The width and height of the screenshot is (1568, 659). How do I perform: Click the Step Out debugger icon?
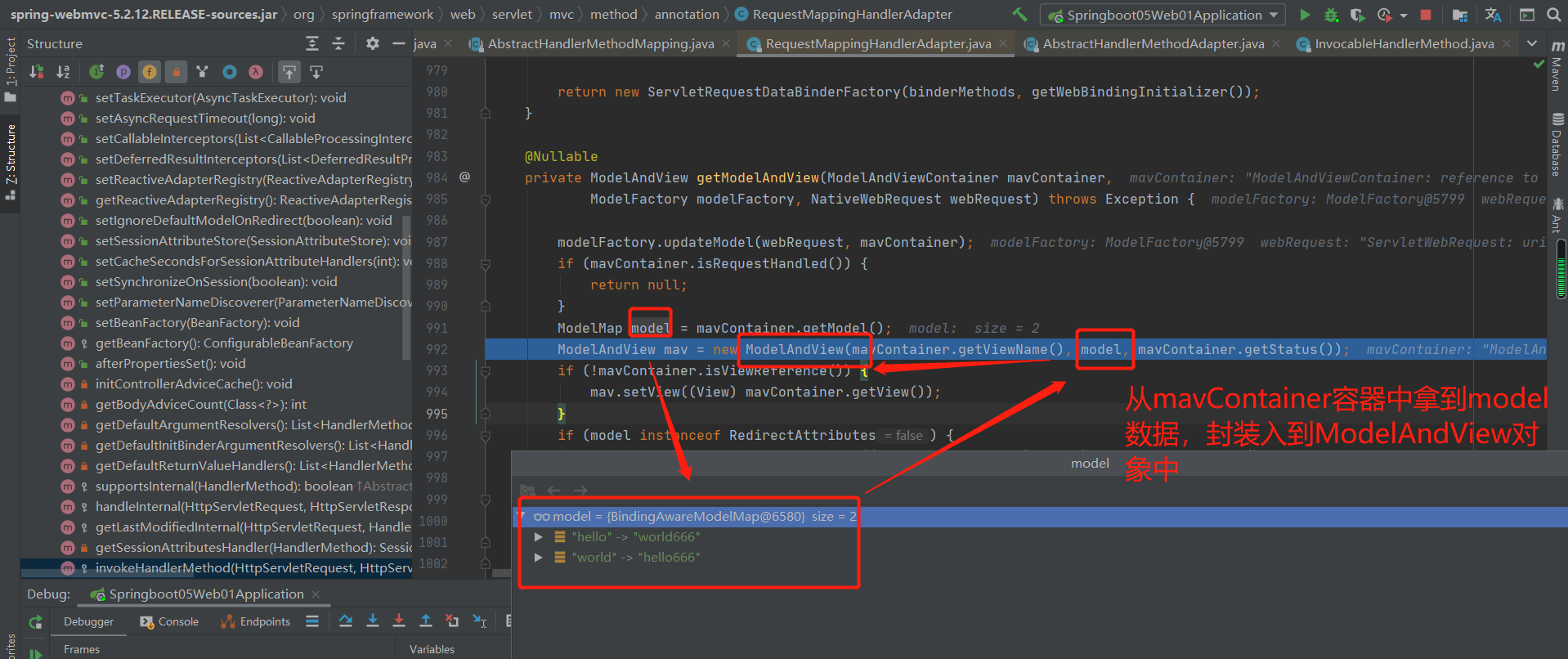click(426, 621)
